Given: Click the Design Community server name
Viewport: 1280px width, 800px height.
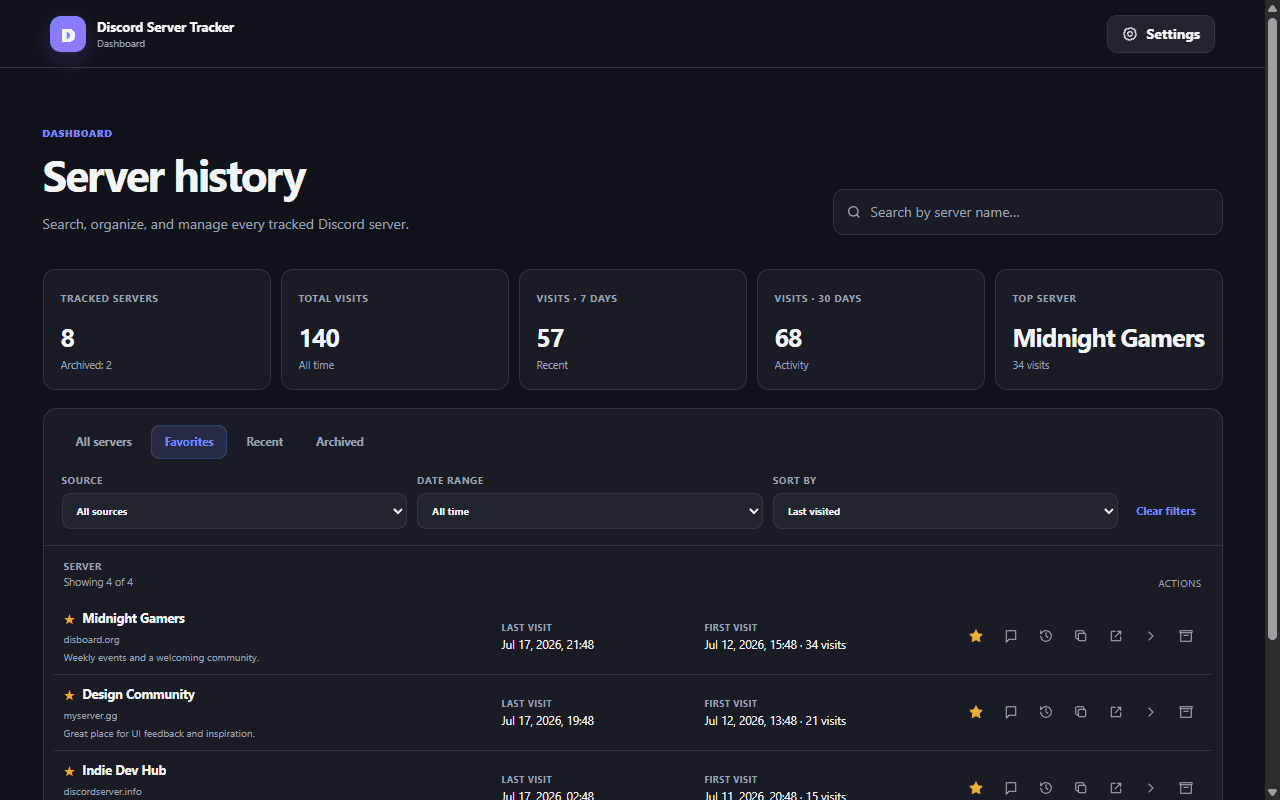Looking at the screenshot, I should [x=139, y=694].
